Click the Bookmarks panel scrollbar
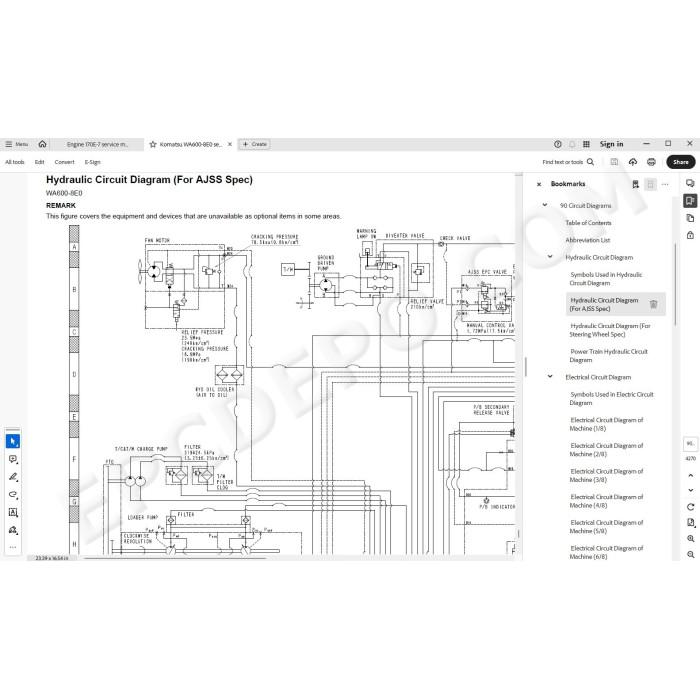 [x=675, y=284]
